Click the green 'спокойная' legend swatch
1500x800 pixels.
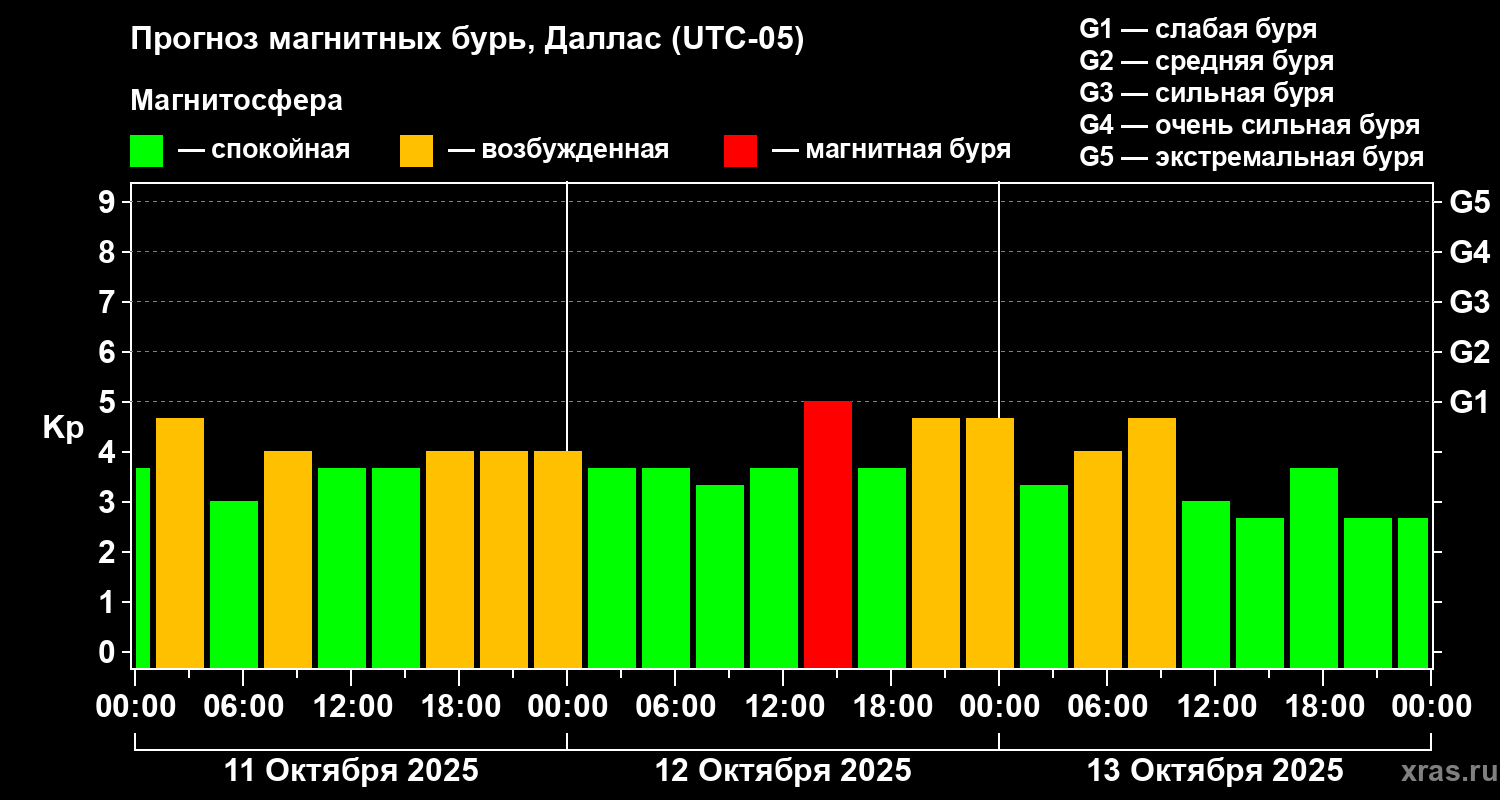(146, 151)
